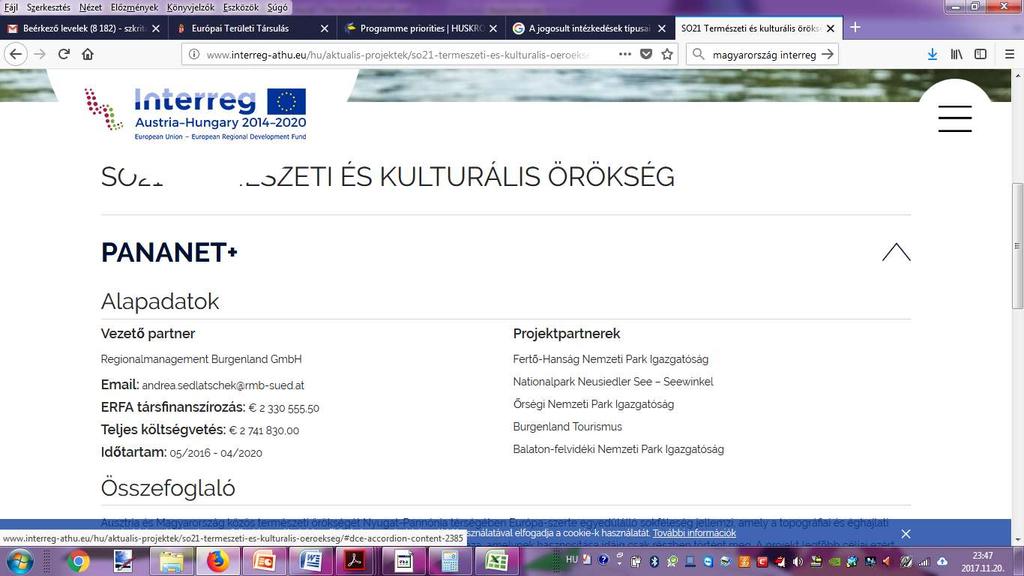Open the Súgó menu
Image resolution: width=1024 pixels, height=576 pixels.
pos(277,7)
